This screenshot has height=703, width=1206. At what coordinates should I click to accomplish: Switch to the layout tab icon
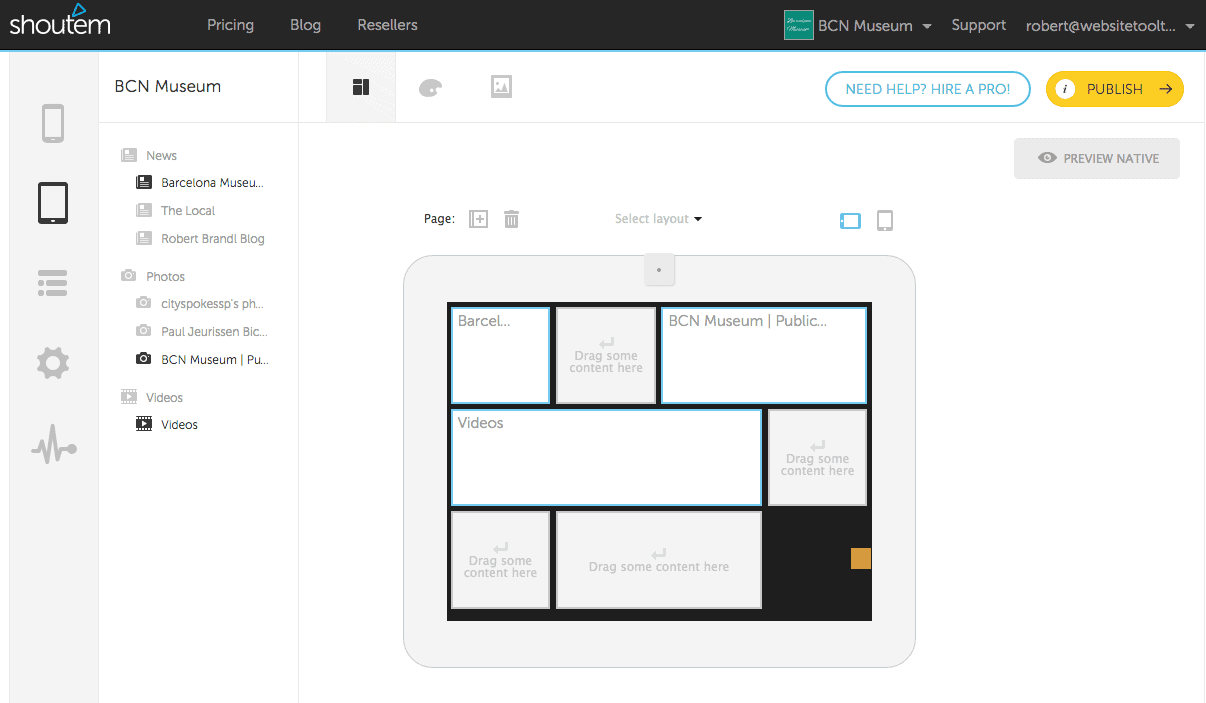[x=361, y=88]
